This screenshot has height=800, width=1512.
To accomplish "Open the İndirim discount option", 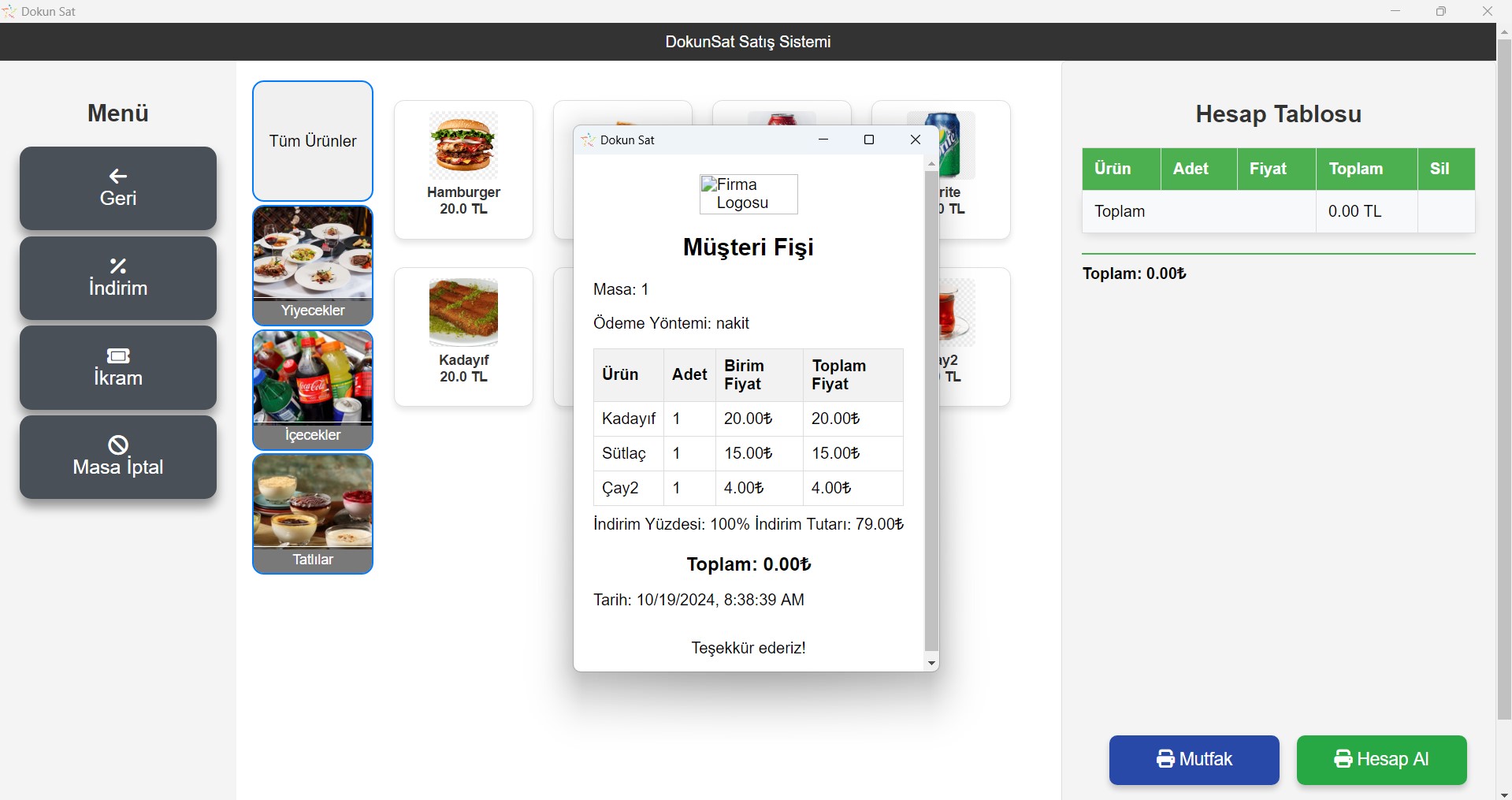I will coord(118,278).
